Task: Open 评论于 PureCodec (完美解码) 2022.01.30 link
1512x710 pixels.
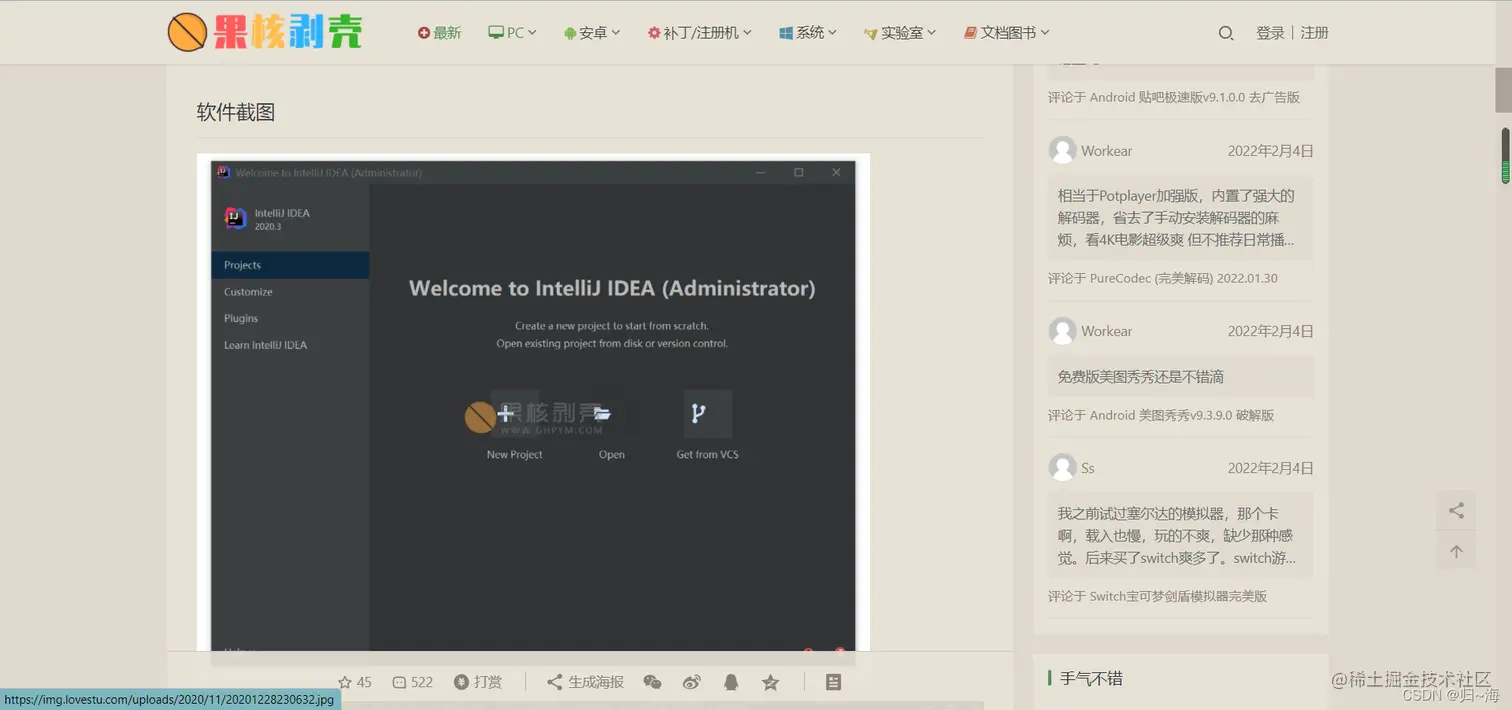Action: [1163, 278]
